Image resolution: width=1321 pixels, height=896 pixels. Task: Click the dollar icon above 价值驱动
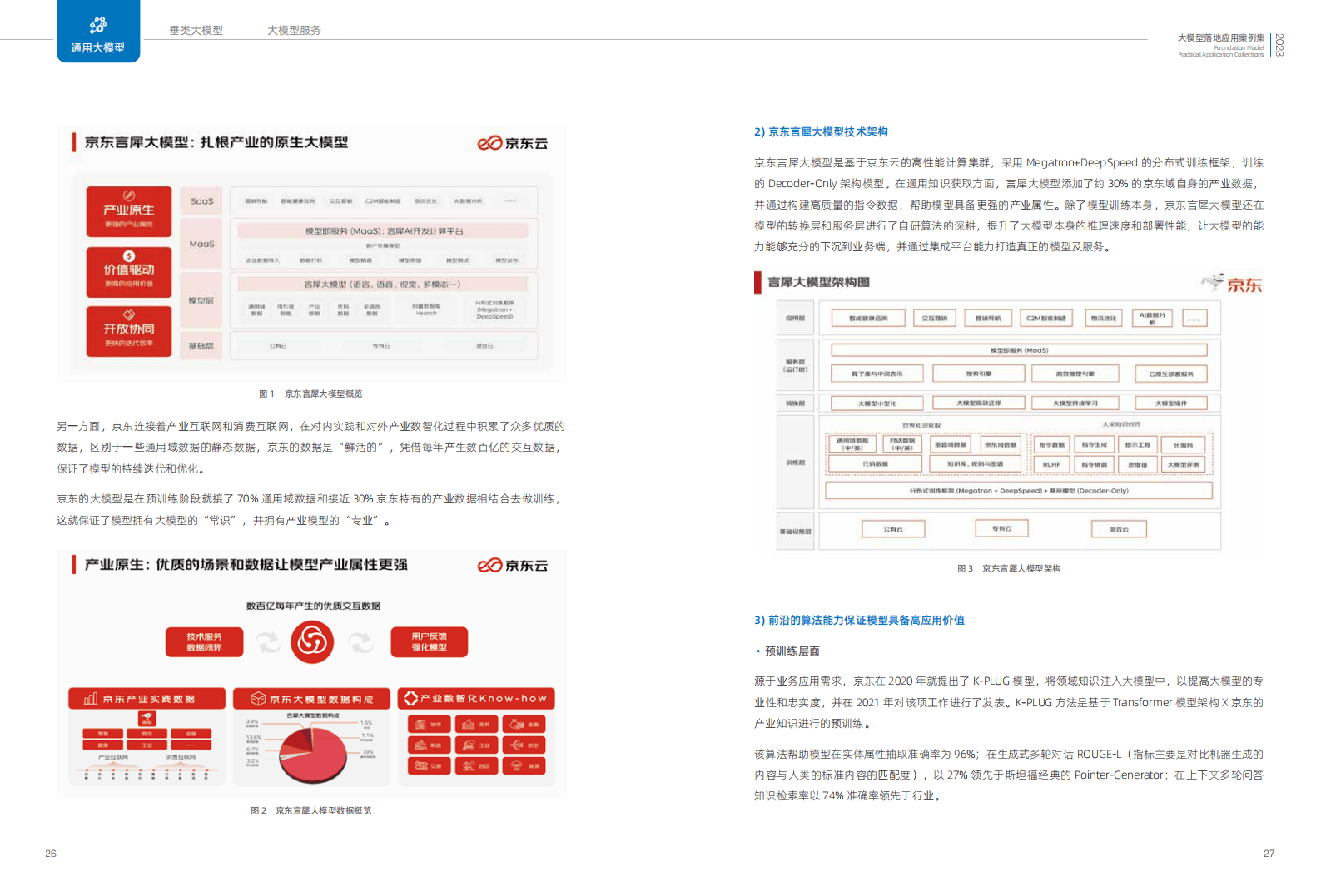(x=129, y=255)
